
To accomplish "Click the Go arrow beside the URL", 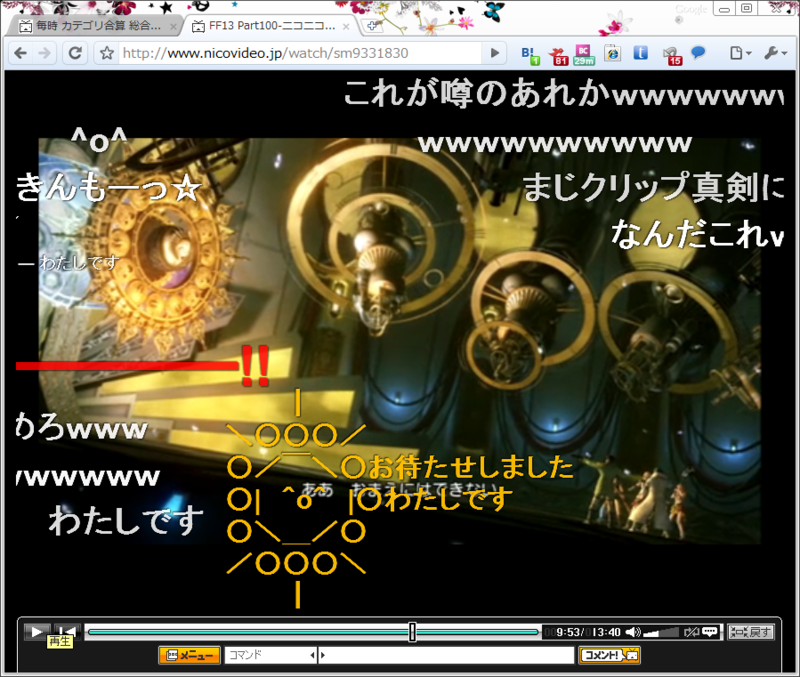I will pyautogui.click(x=494, y=53).
